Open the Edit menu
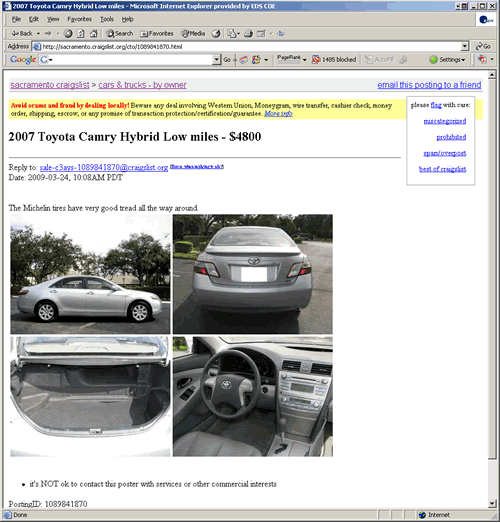Image resolution: width=500 pixels, height=523 pixels. coord(34,19)
